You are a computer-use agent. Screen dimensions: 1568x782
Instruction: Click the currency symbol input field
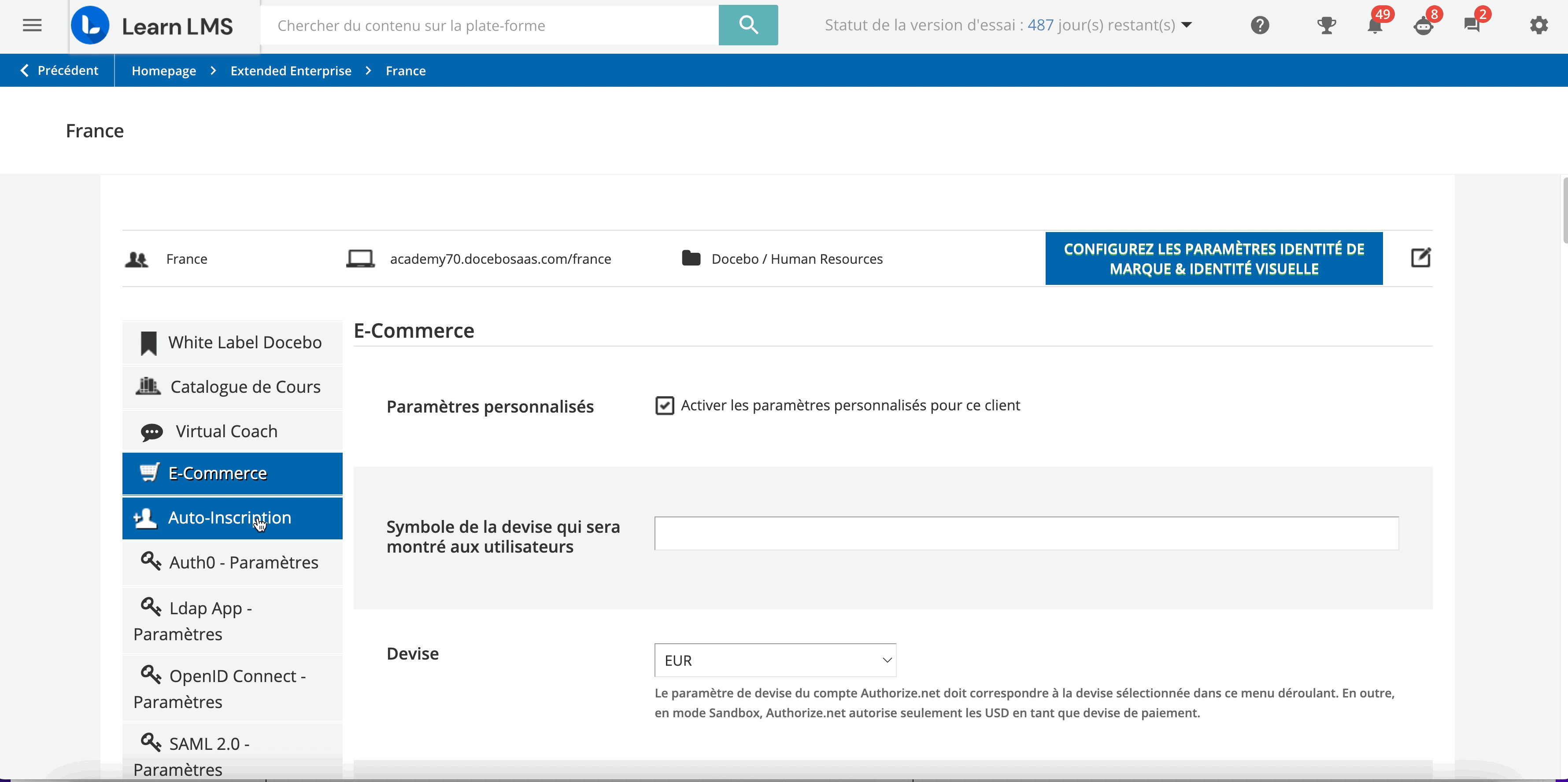pyautogui.click(x=1026, y=533)
